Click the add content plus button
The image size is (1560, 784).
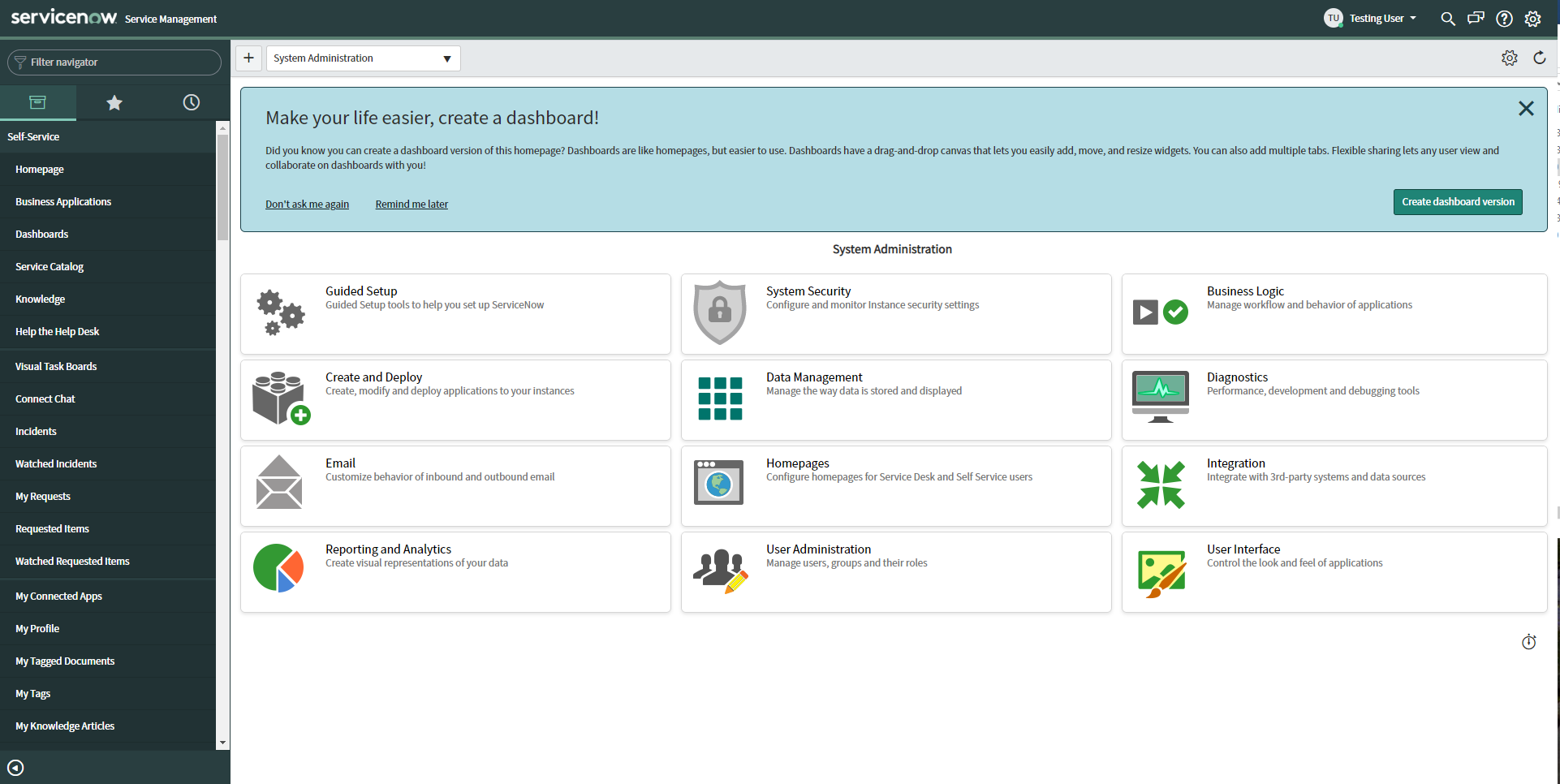pos(249,58)
